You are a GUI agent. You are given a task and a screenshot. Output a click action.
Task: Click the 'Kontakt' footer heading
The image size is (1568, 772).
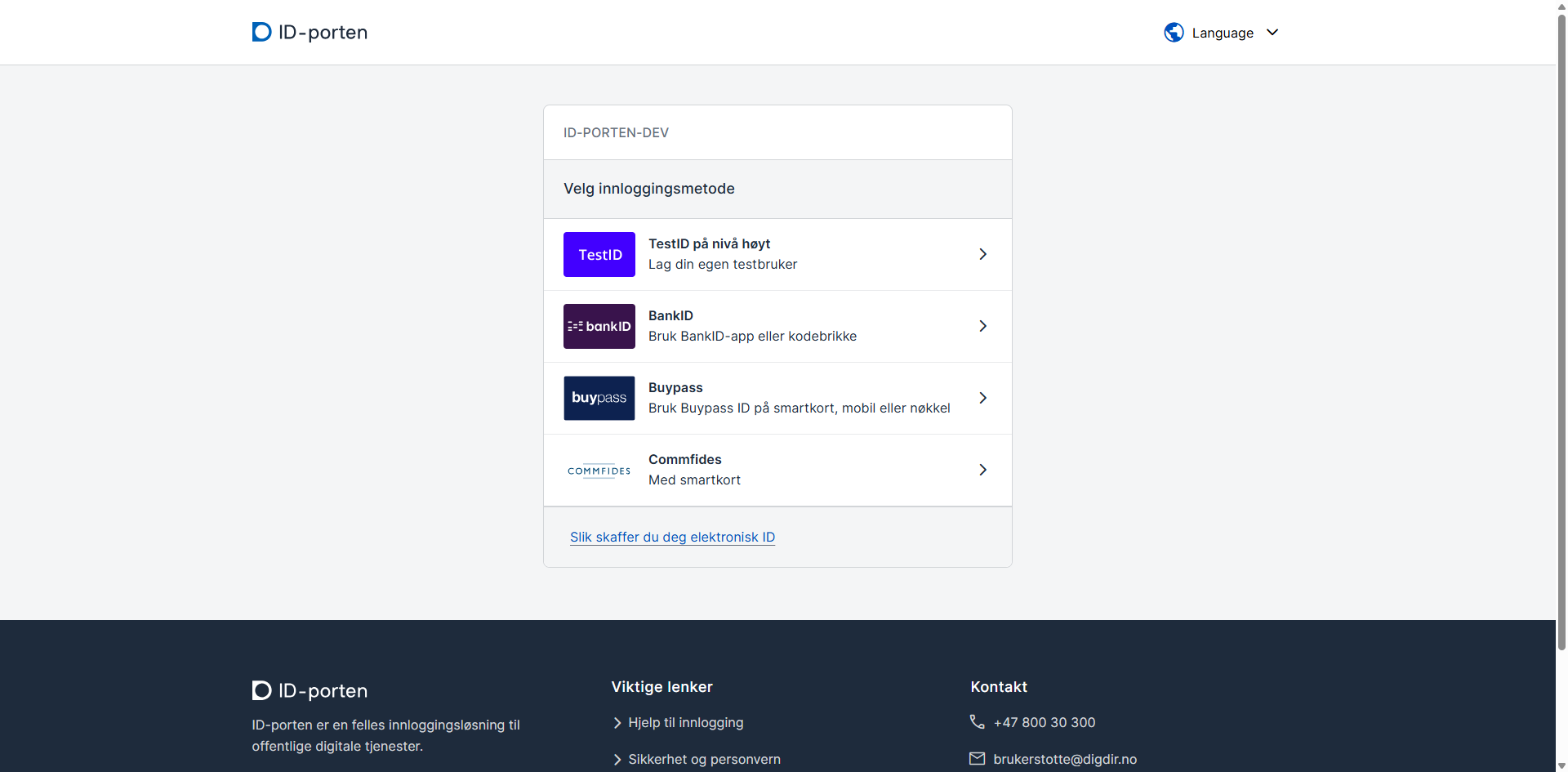coord(999,687)
